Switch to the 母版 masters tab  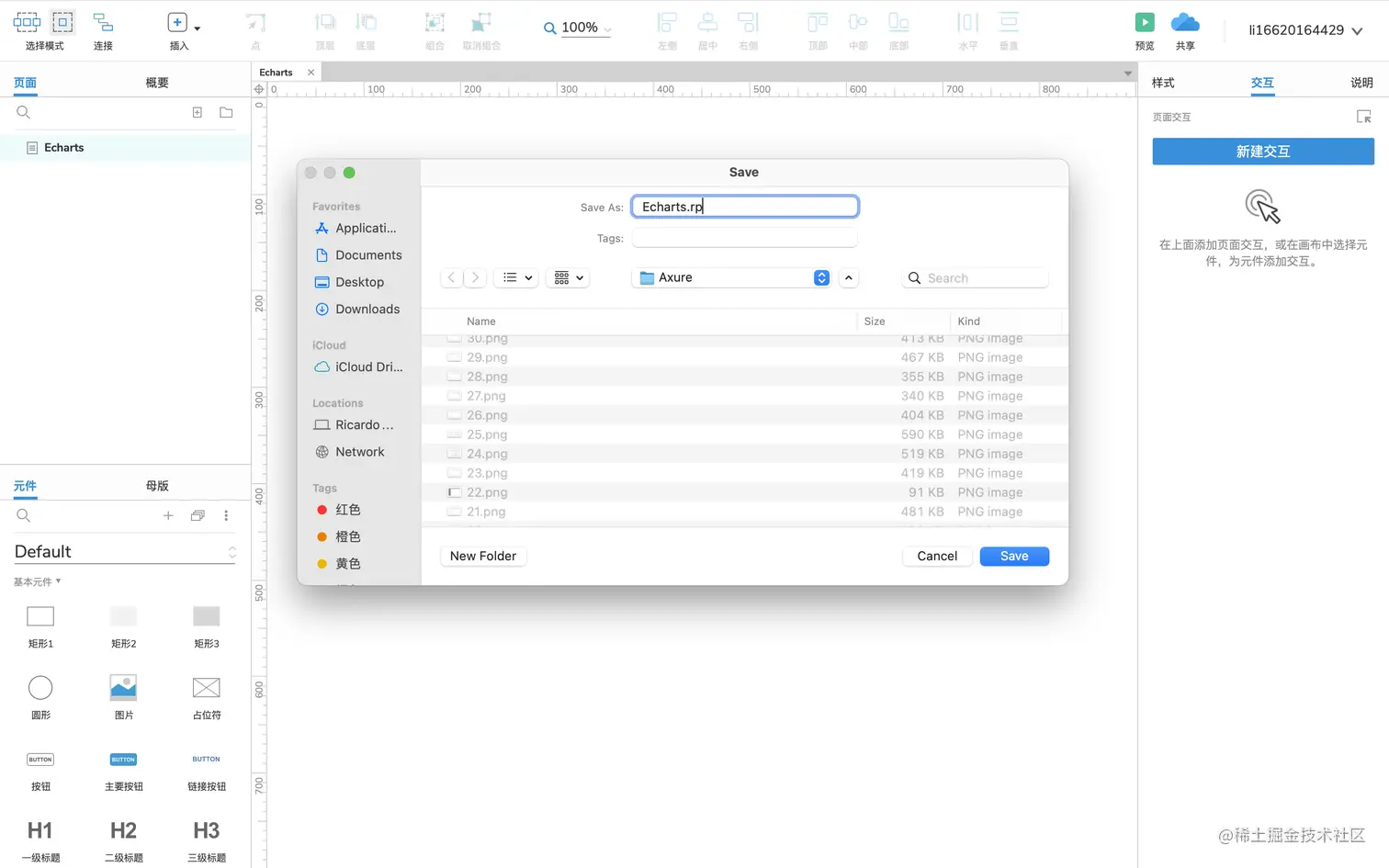[157, 486]
